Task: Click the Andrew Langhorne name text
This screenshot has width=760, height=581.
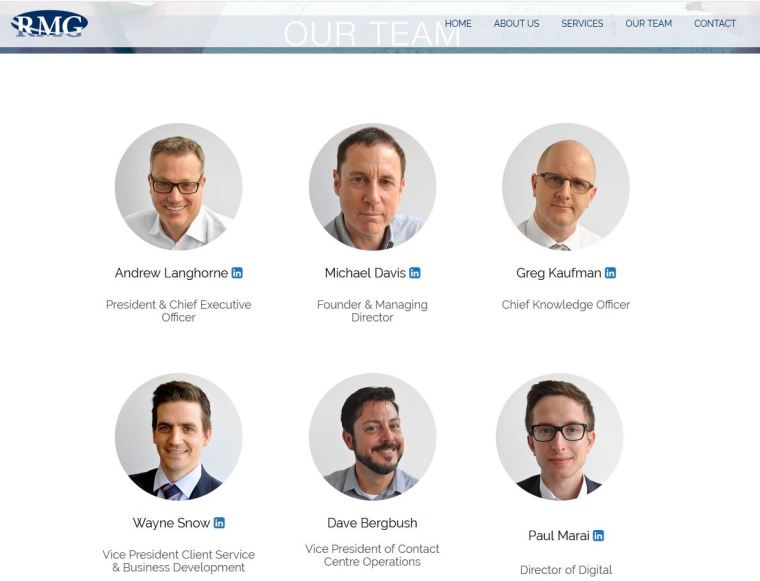Action: tap(171, 273)
